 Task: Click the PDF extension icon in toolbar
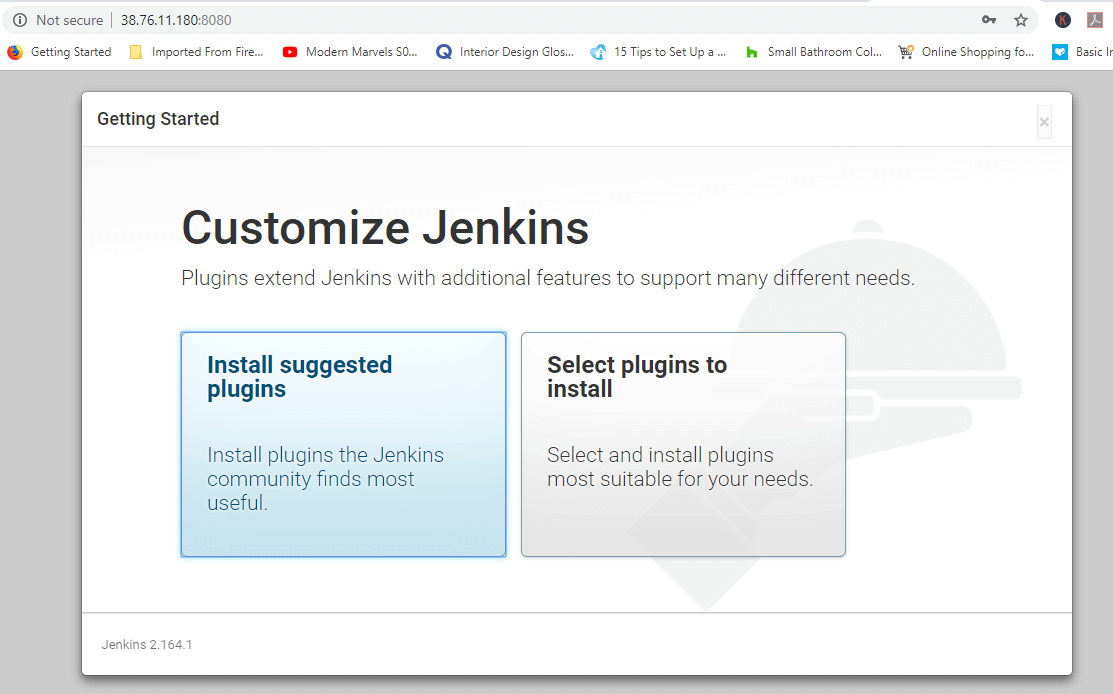[x=1095, y=20]
